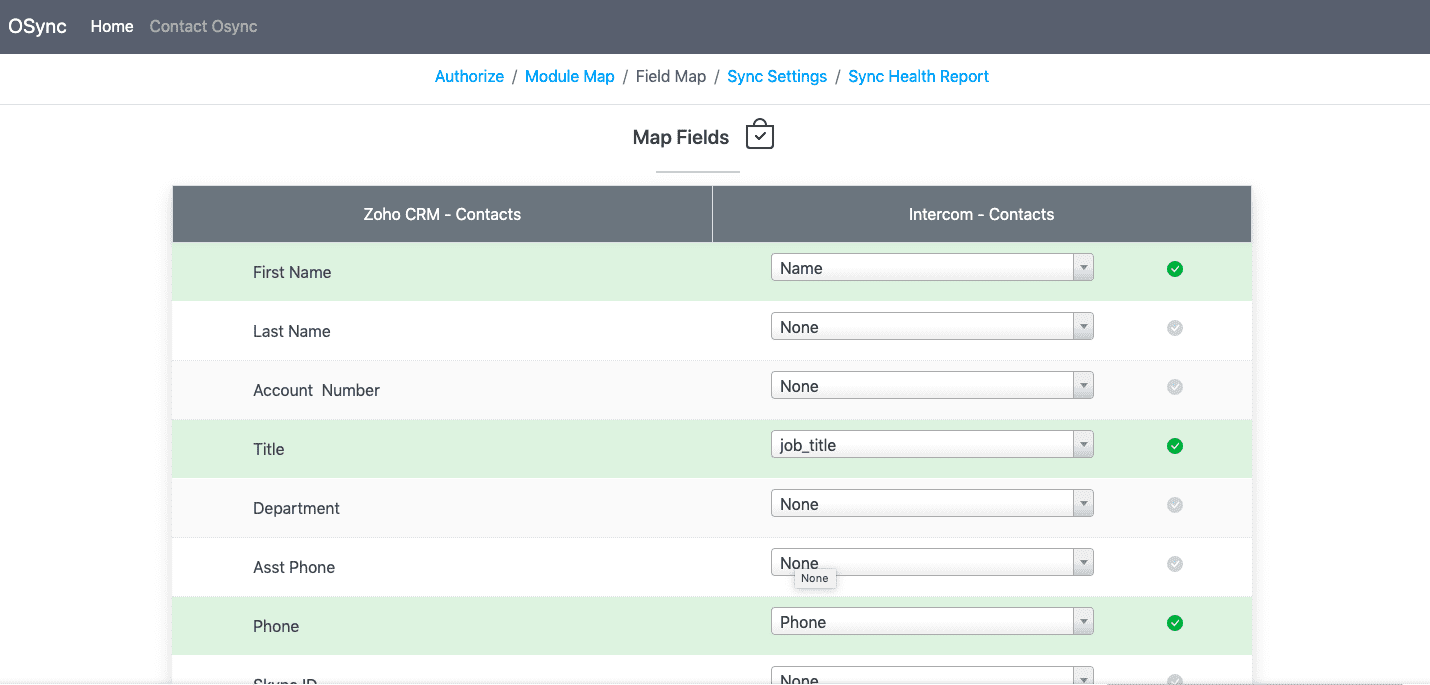Screen dimensions: 1430x685
Task: Click the Department field label
Action: [296, 508]
